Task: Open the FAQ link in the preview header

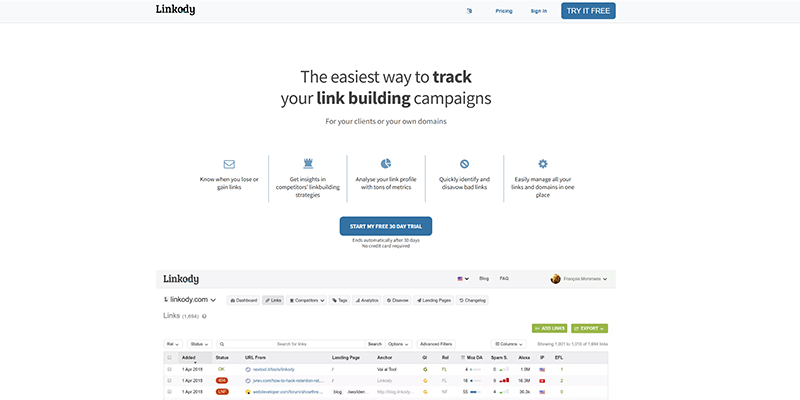Action: [x=504, y=279]
